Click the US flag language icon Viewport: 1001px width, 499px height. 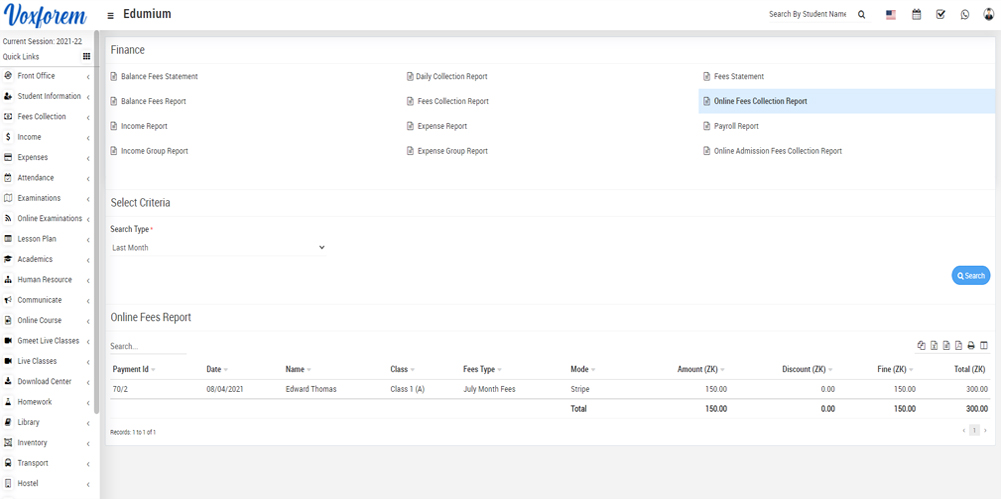[x=891, y=15]
